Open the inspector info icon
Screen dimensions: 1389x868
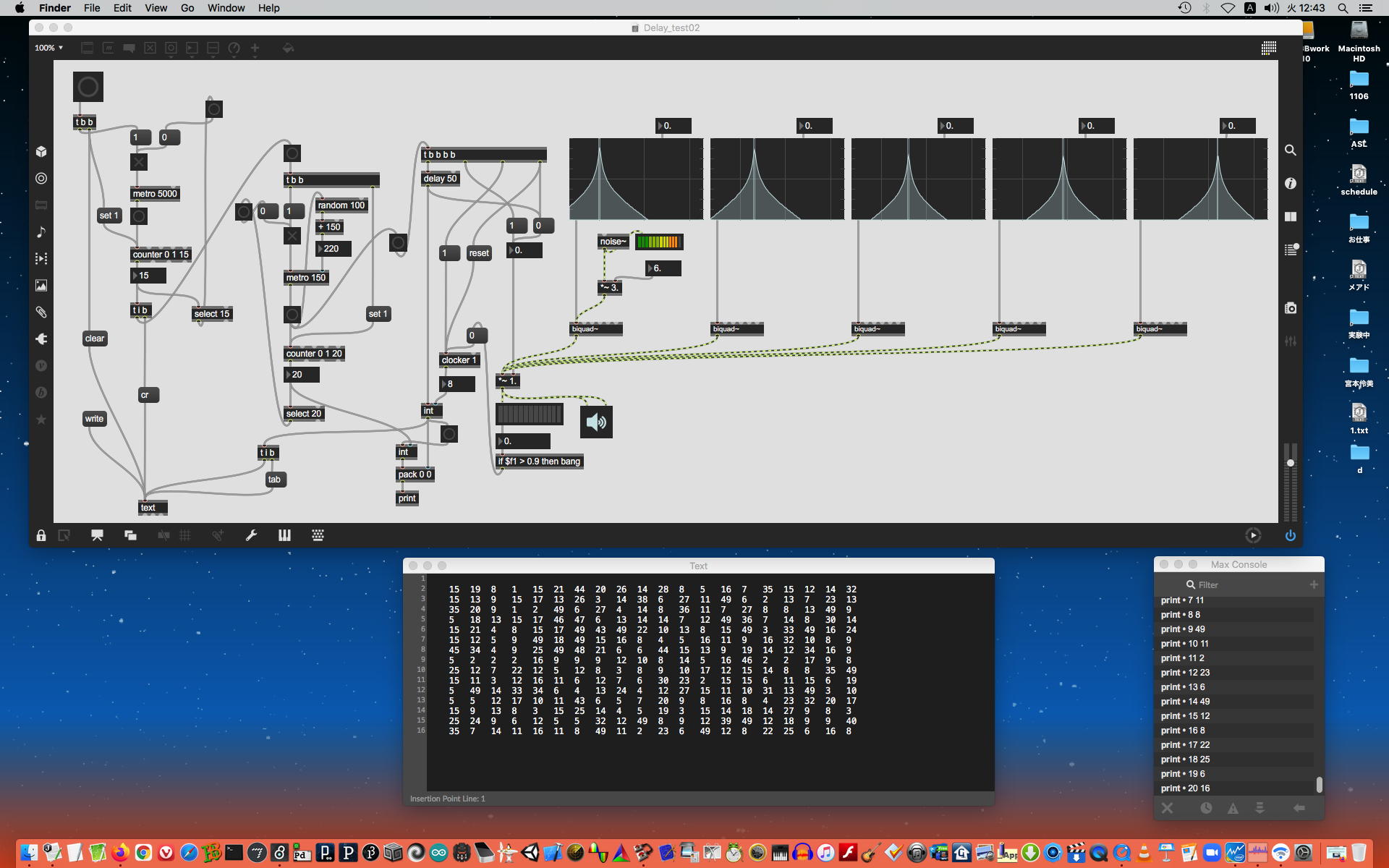1290,184
